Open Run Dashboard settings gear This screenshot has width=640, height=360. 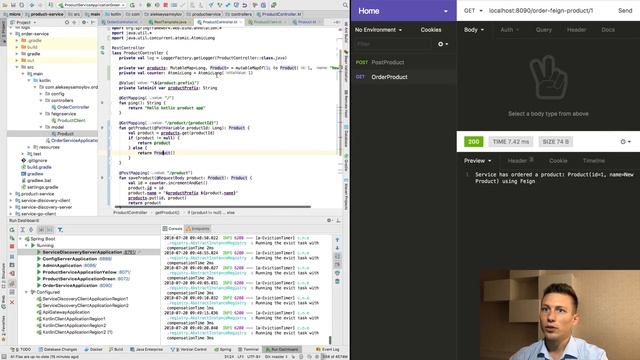pos(329,220)
